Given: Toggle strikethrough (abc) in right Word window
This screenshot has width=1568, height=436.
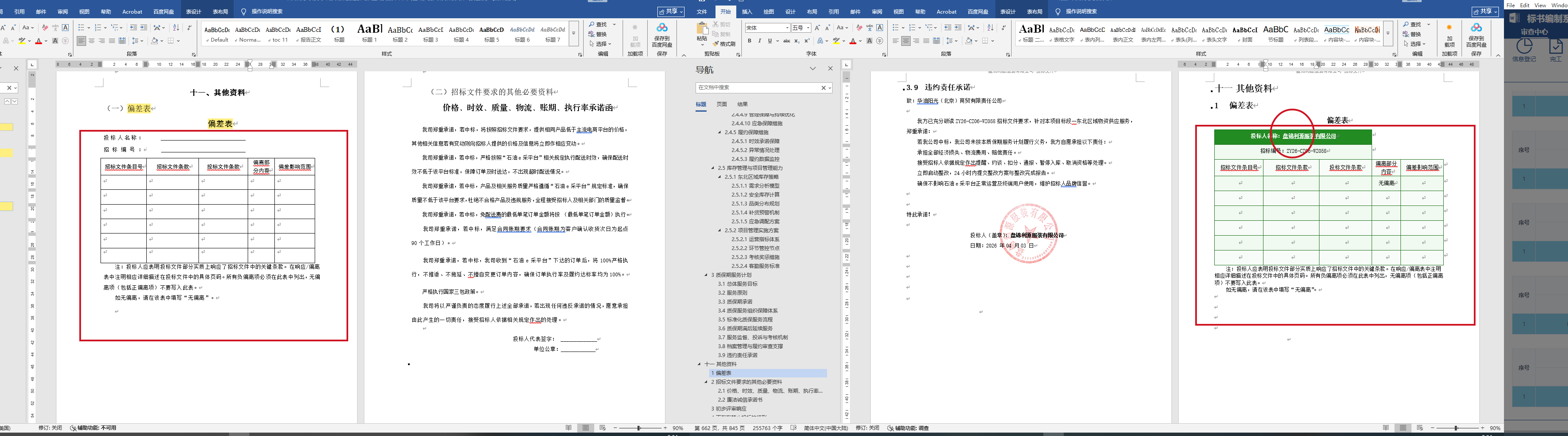Looking at the screenshot, I should (x=787, y=41).
